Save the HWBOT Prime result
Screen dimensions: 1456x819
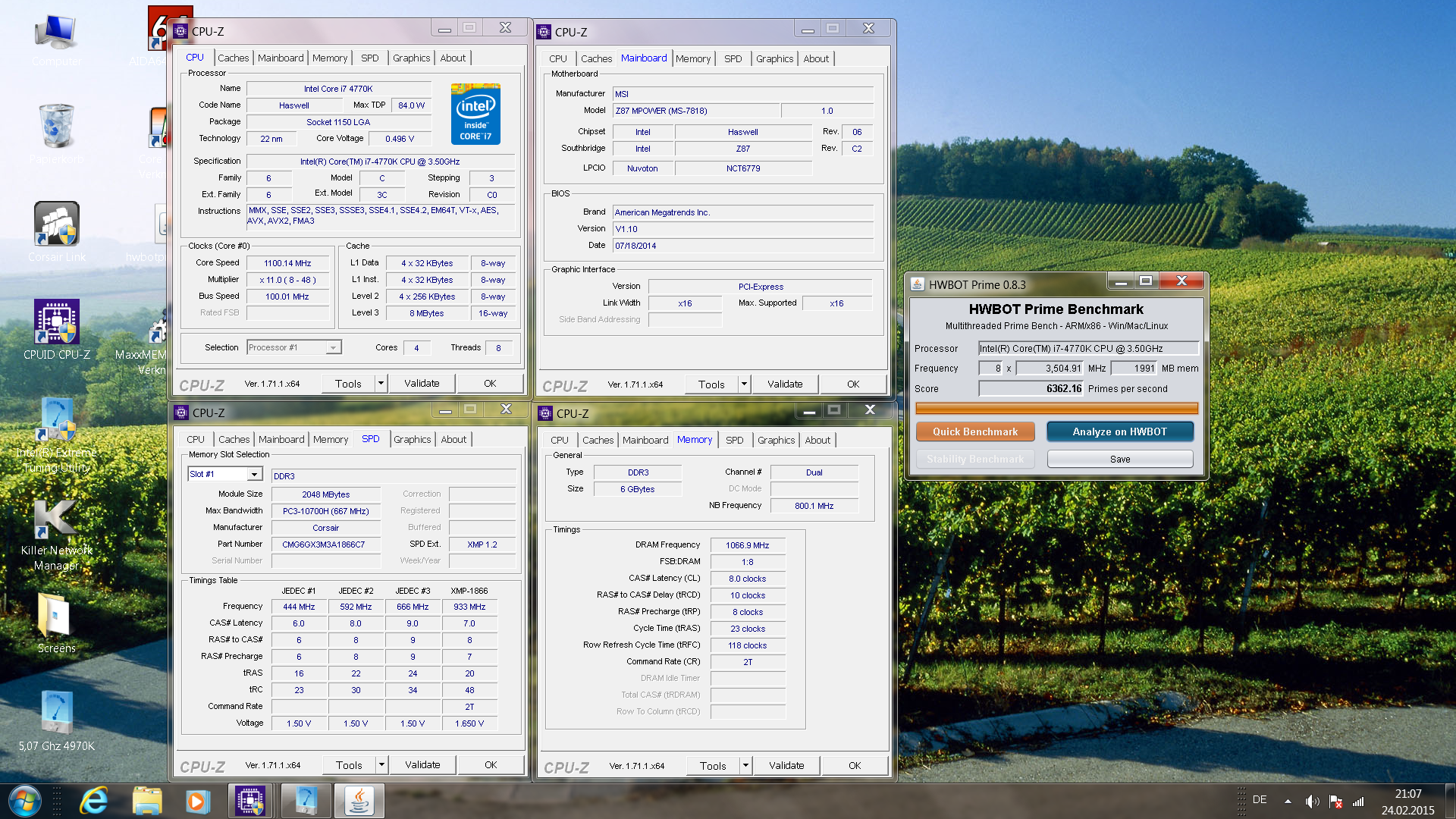(x=1119, y=459)
